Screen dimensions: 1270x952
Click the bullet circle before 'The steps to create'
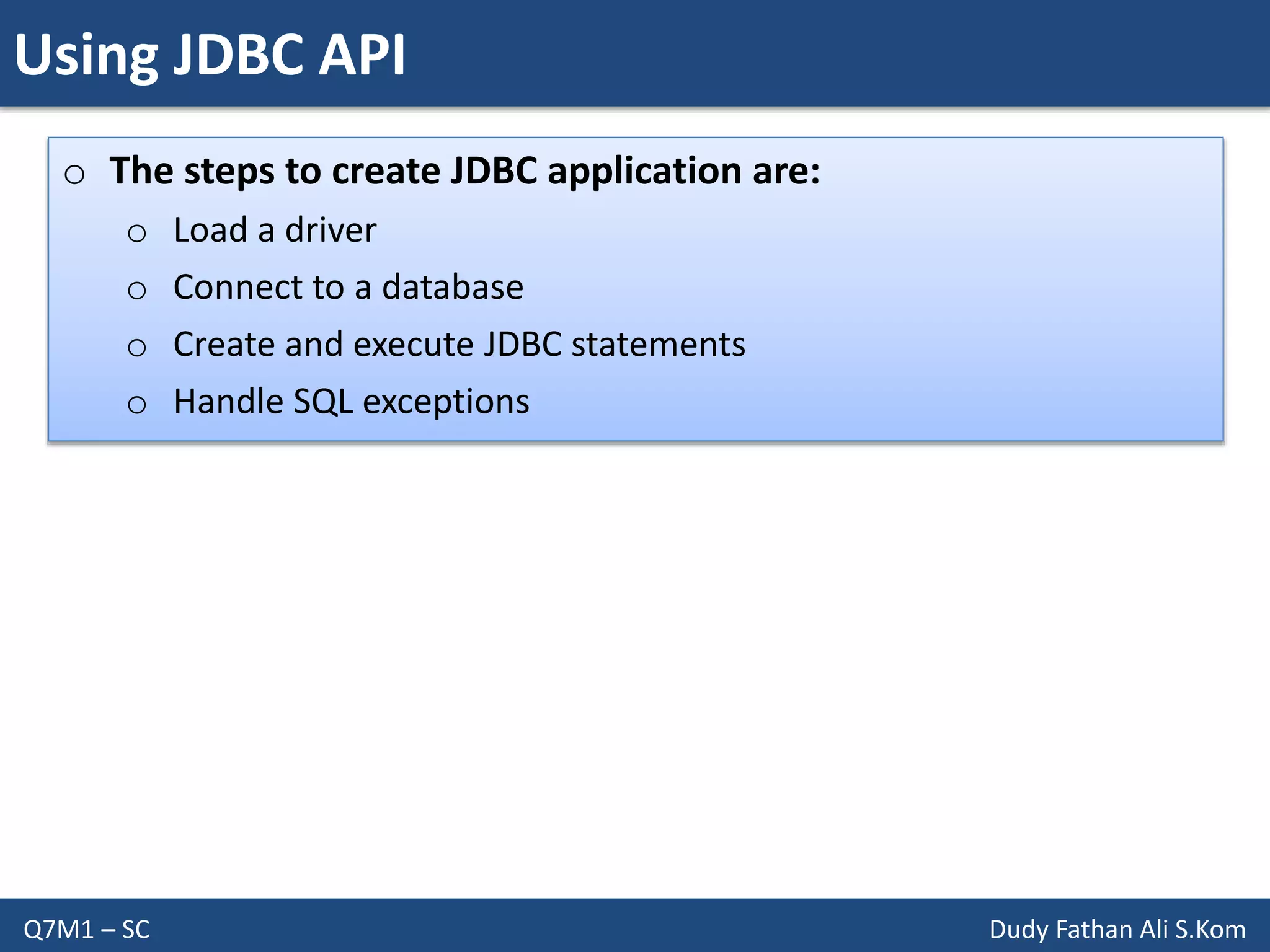pyautogui.click(x=74, y=175)
